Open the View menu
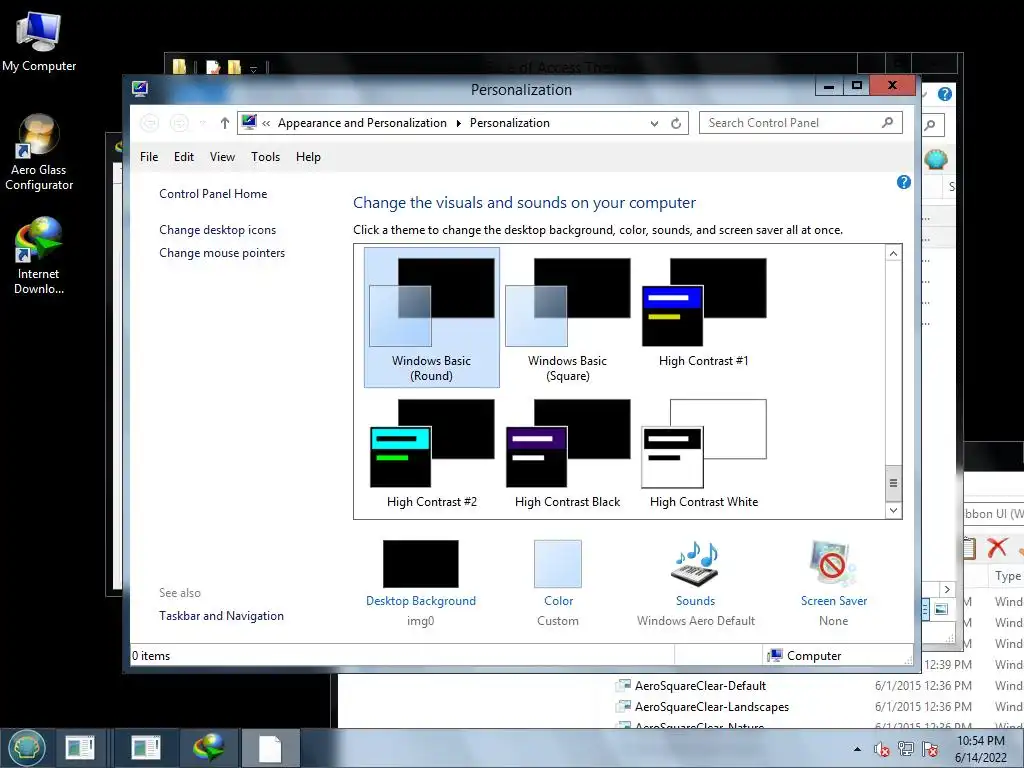 (222, 157)
